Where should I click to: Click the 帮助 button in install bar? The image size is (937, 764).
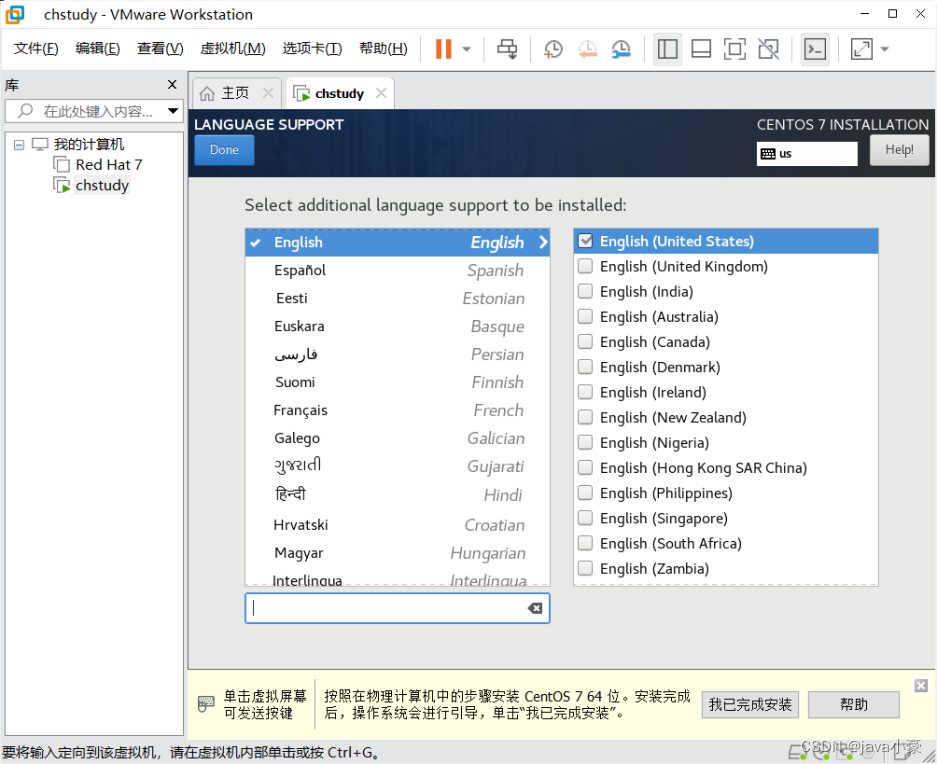(x=853, y=705)
